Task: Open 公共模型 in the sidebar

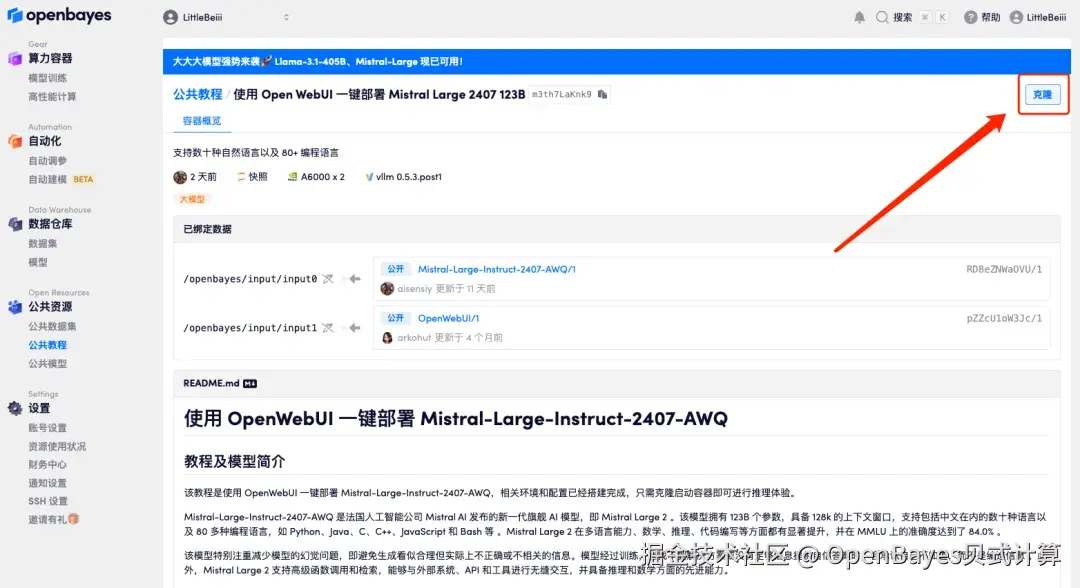Action: point(48,364)
